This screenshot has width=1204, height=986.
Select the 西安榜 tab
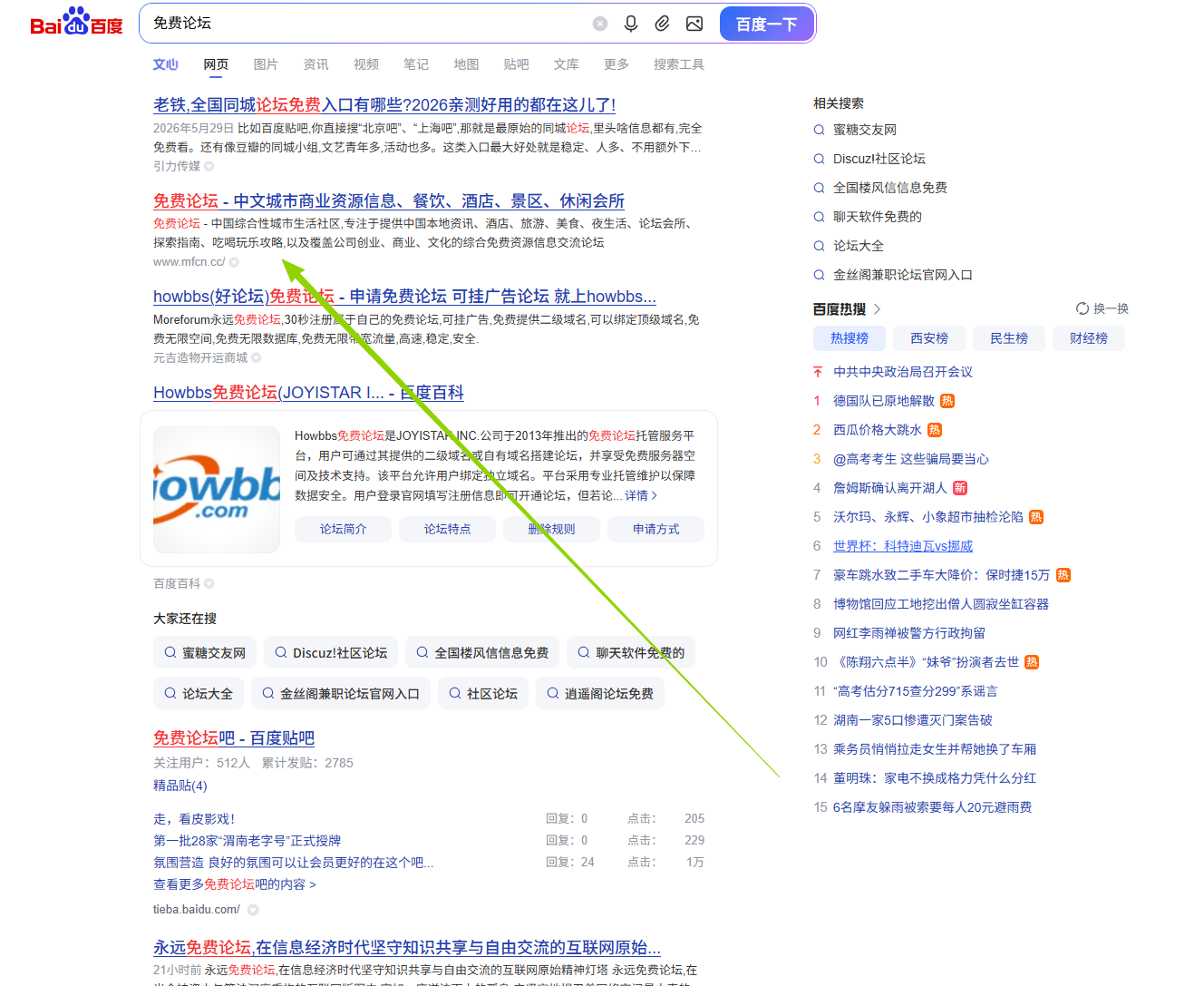tap(929, 338)
